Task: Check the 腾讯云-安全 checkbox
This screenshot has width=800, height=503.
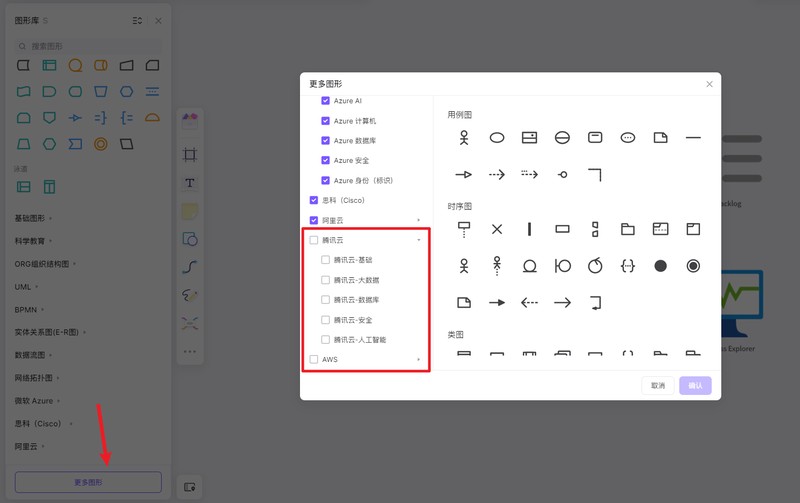Action: click(326, 320)
